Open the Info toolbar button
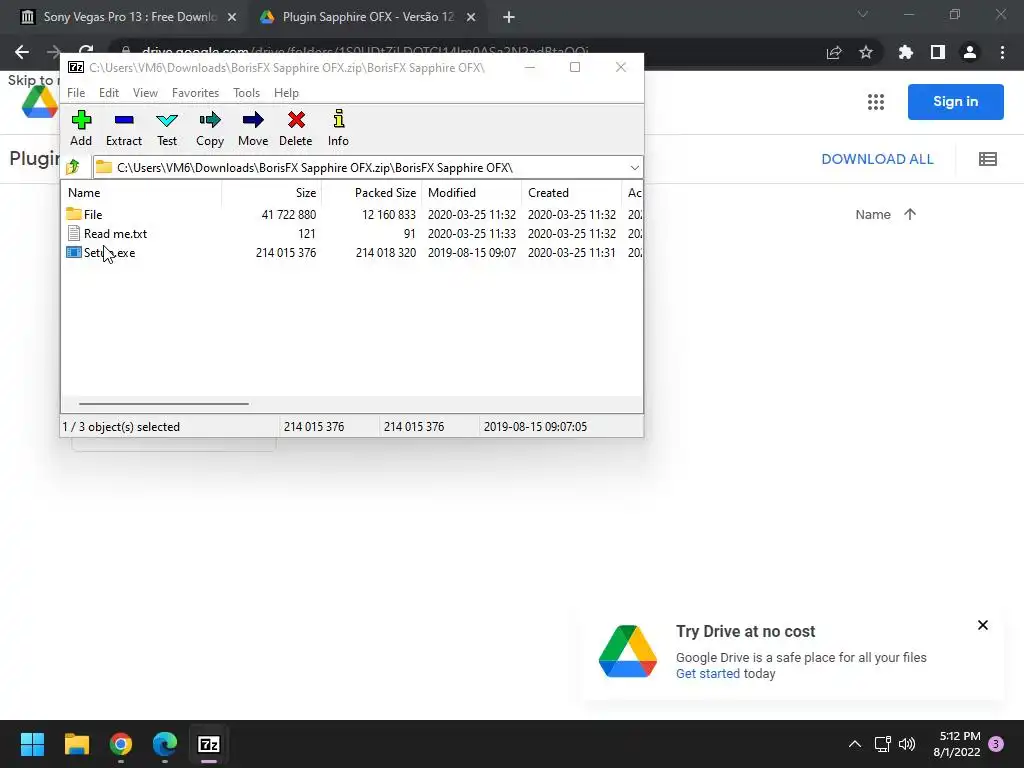The image size is (1024, 768). [x=338, y=129]
